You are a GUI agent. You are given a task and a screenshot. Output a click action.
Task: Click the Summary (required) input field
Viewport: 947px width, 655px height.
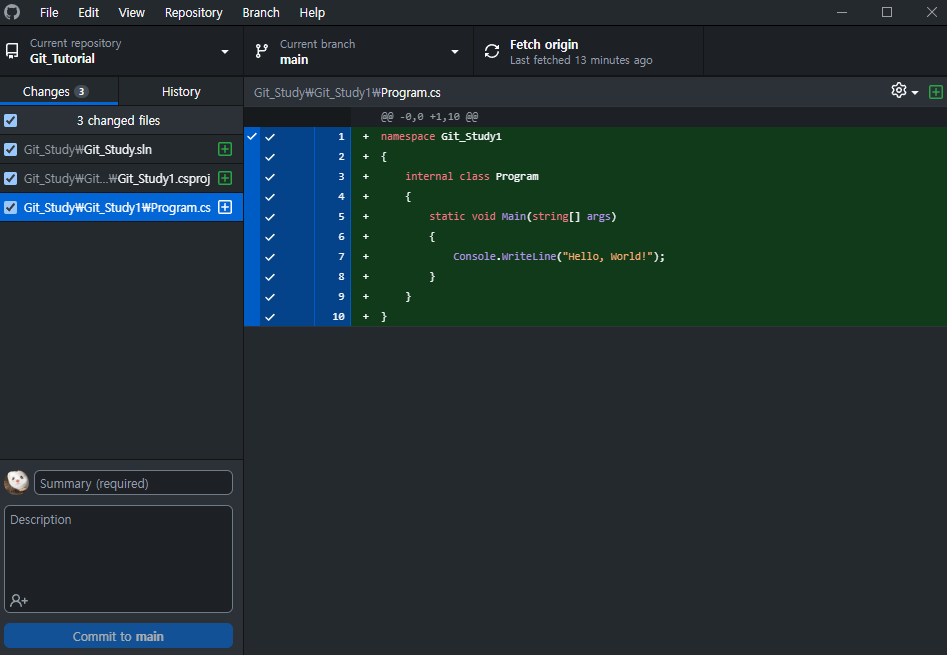click(133, 483)
